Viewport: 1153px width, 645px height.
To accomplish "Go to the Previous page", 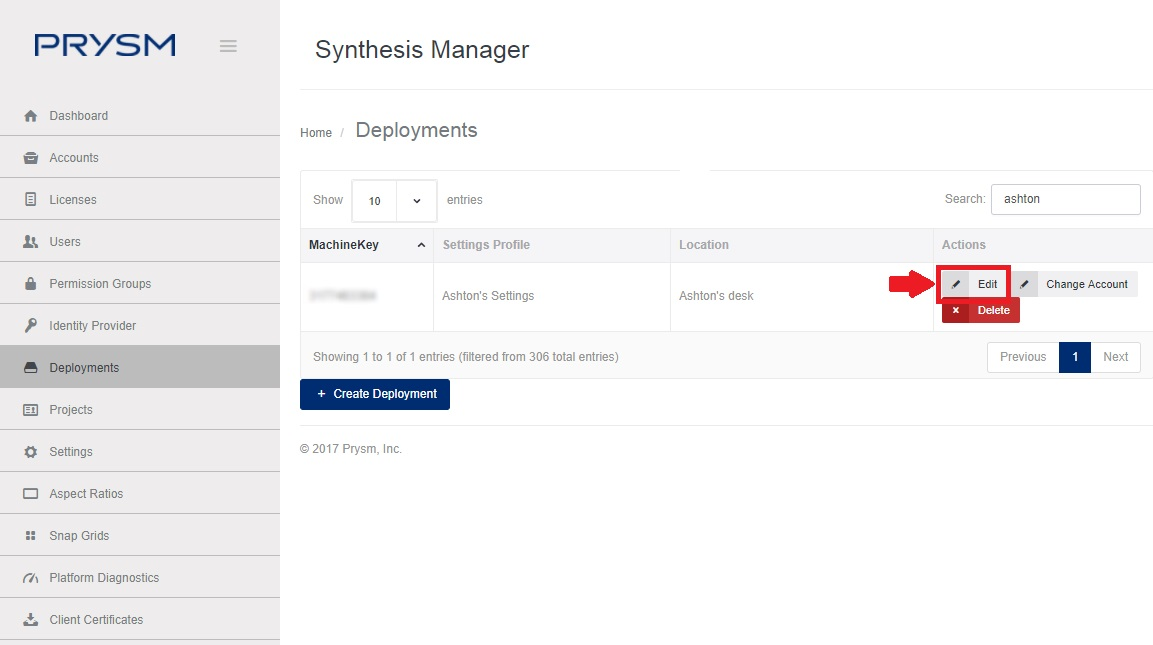I will [x=1023, y=357].
